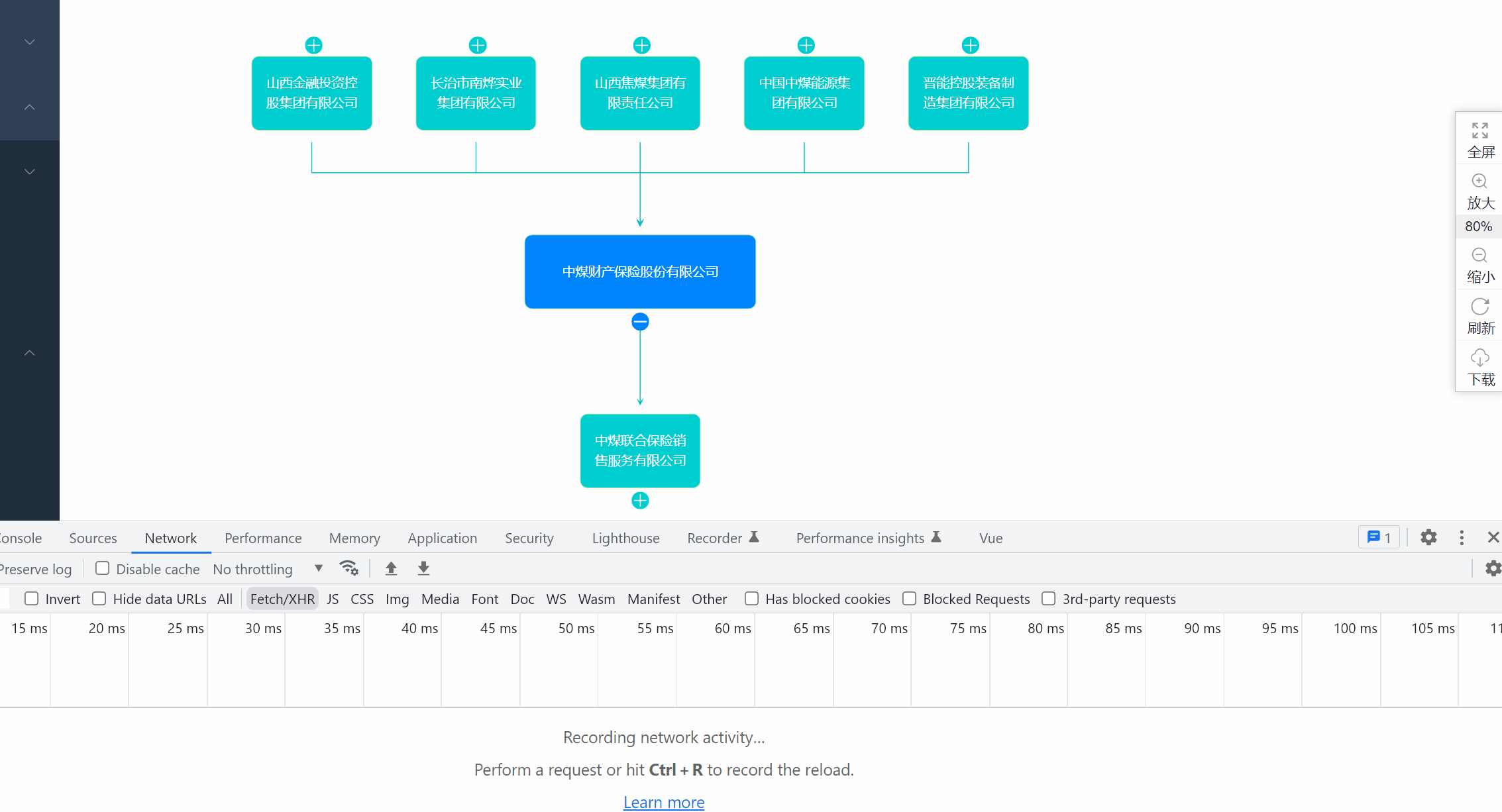Click the refresh 刷新 icon

click(1479, 307)
